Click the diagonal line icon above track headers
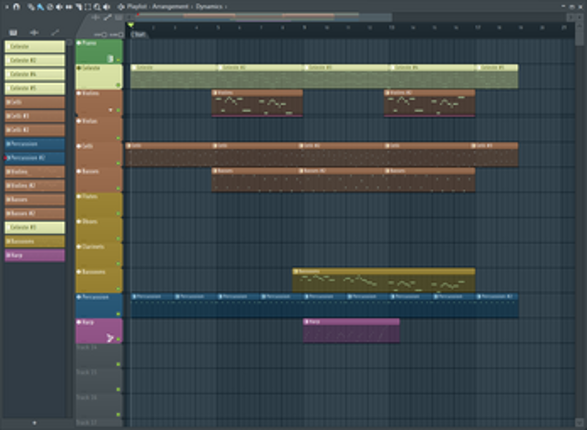This screenshot has width=587, height=430. [107, 17]
